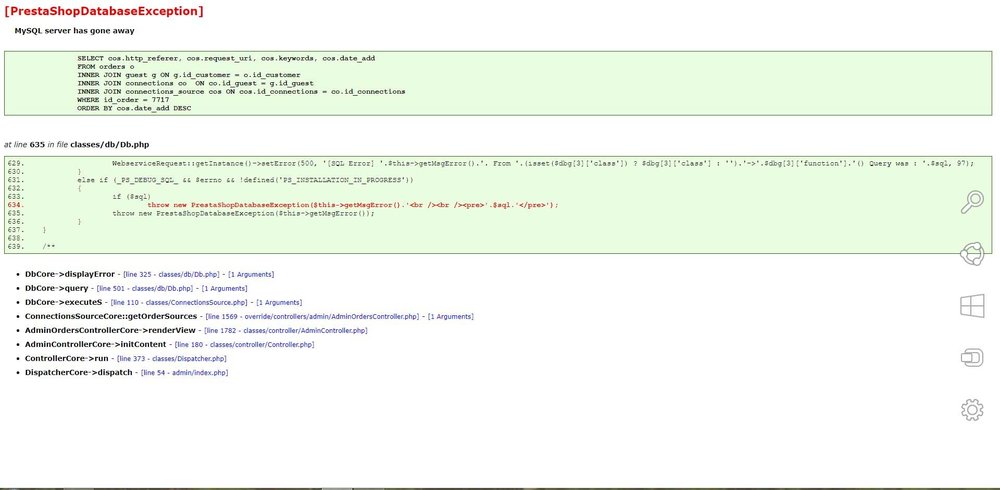Click AdminControllerCore->initContent trace entry
Image resolution: width=1000 pixels, height=490 pixels.
[x=96, y=345]
